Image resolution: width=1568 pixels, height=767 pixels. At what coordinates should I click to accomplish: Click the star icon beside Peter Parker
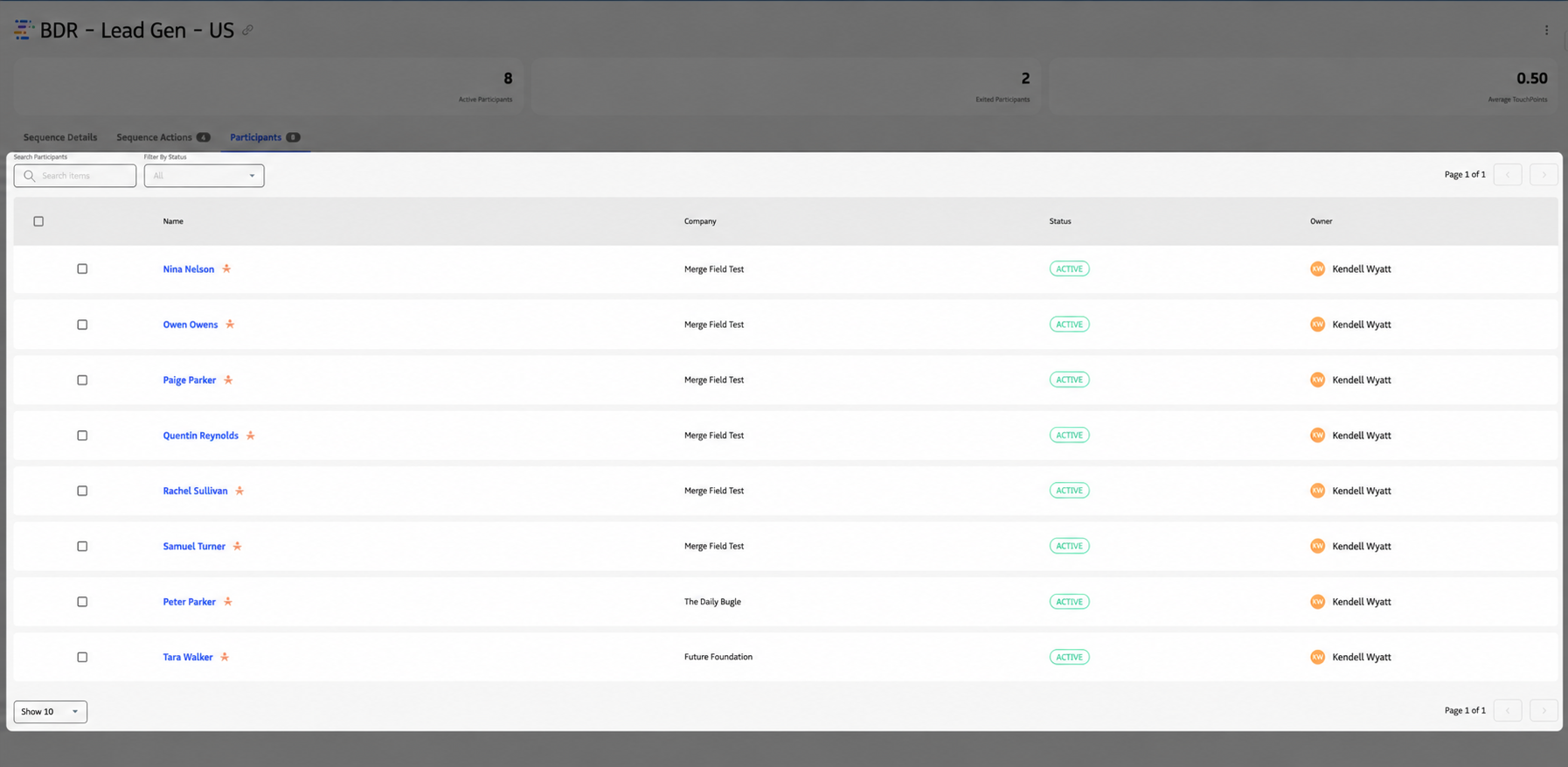pos(228,602)
